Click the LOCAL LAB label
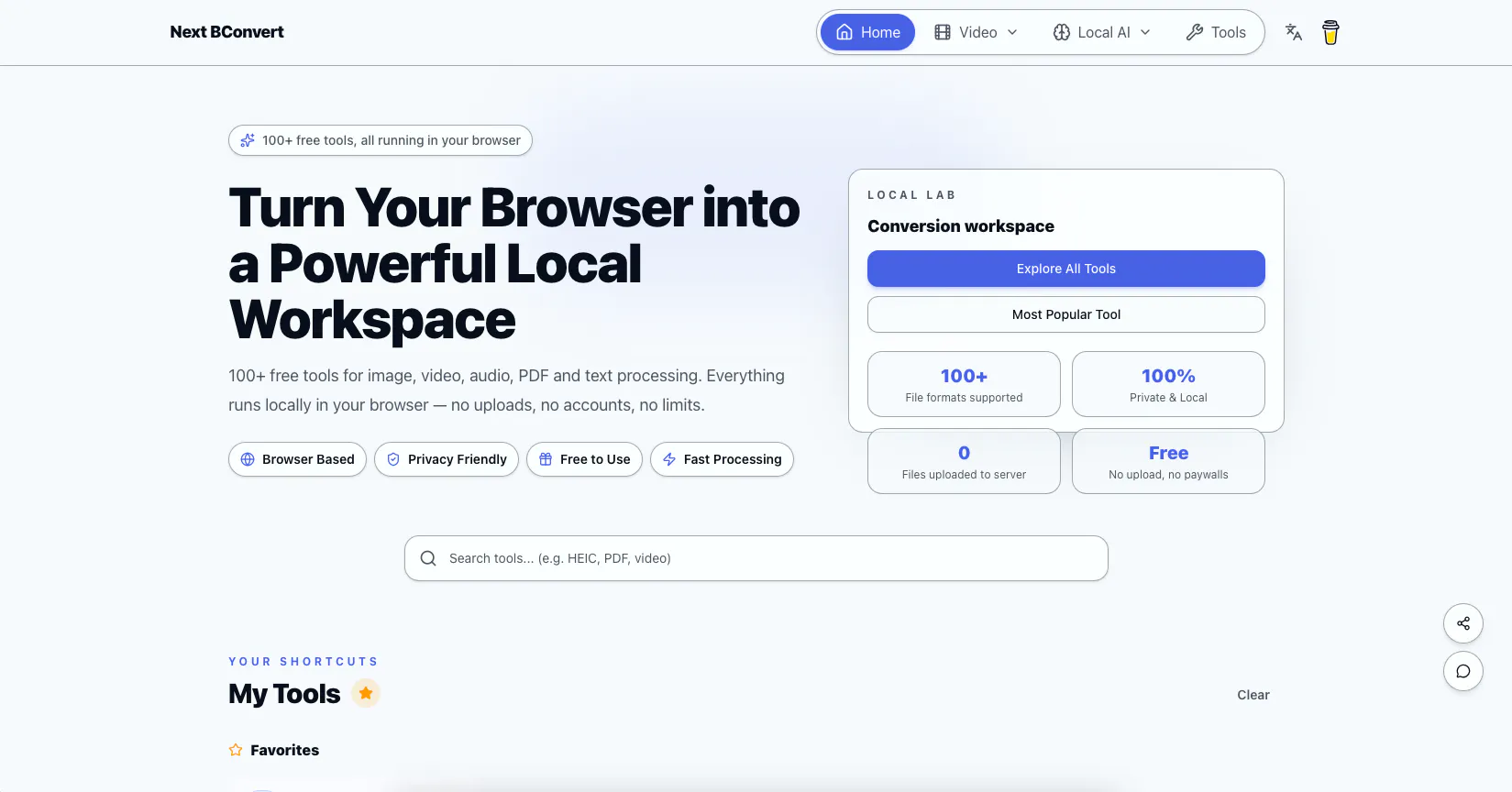Screen dimensions: 1512x792 pos(911,195)
